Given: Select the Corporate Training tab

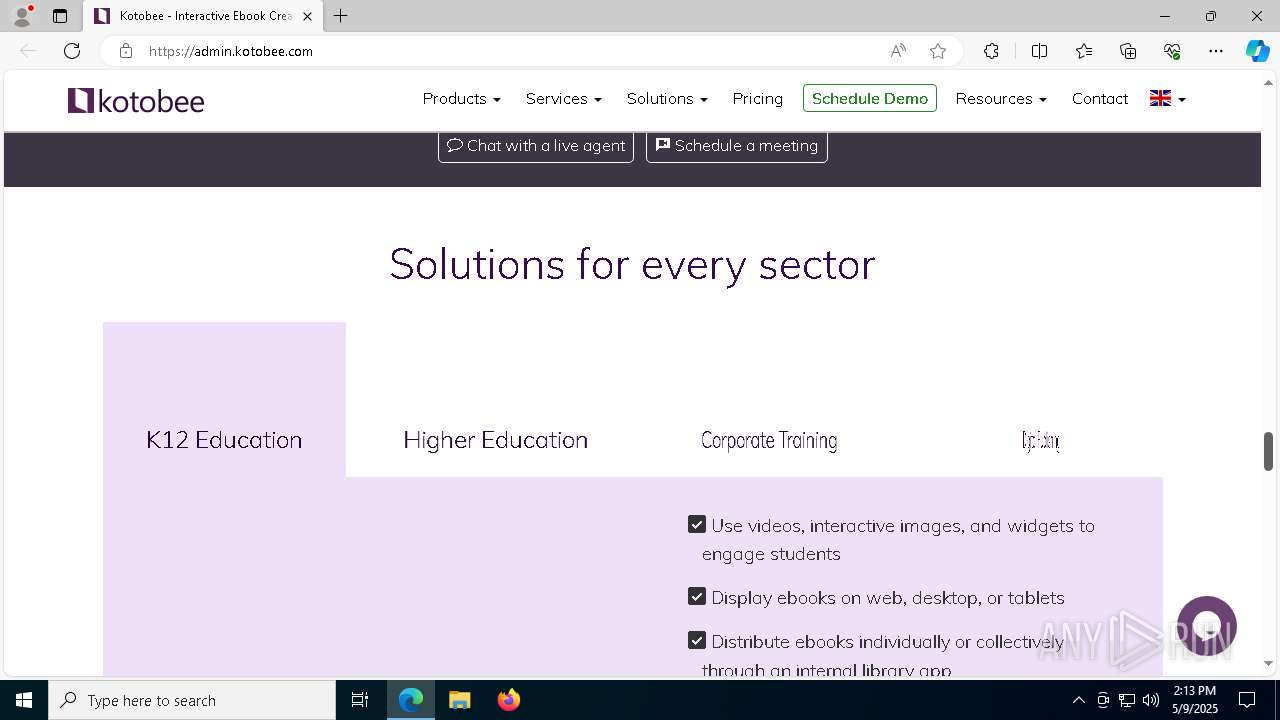Looking at the screenshot, I should pyautogui.click(x=769, y=440).
